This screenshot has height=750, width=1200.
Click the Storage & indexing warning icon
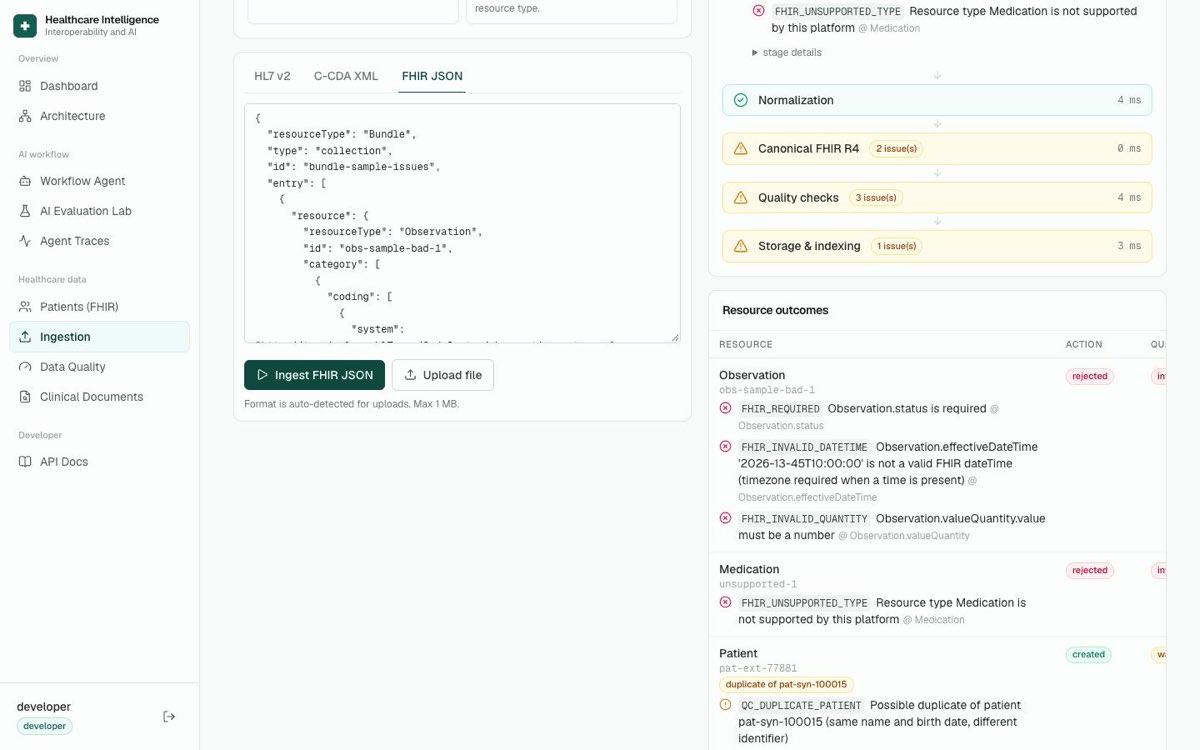(x=741, y=246)
